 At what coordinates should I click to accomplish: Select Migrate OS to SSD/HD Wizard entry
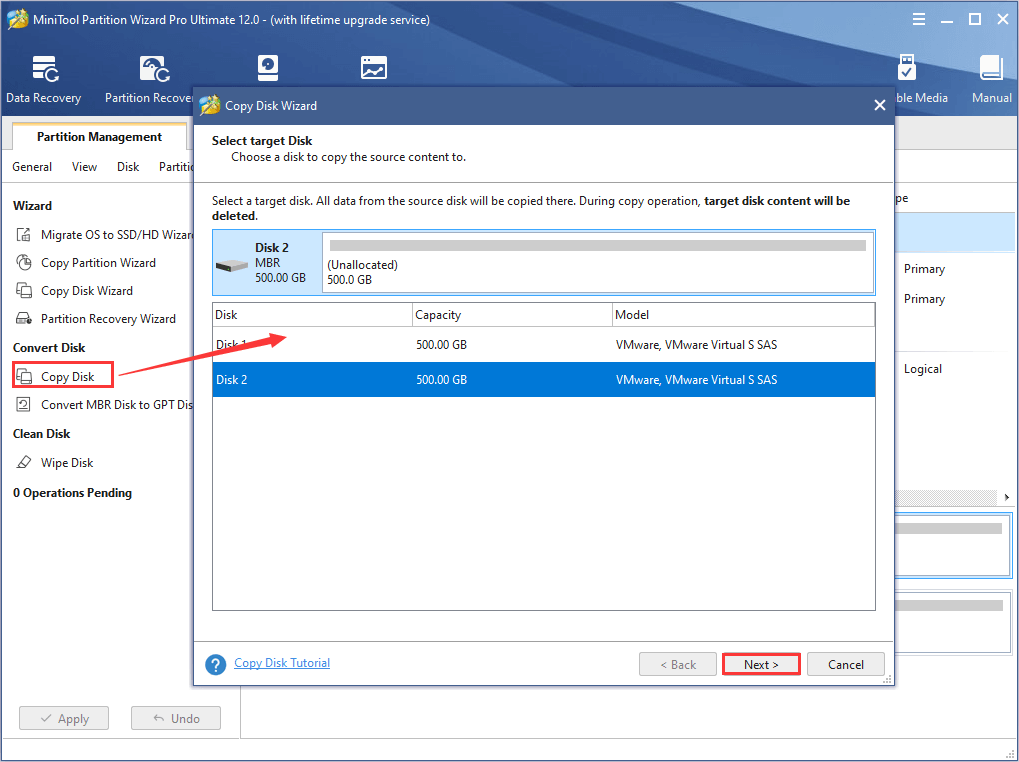[x=117, y=235]
